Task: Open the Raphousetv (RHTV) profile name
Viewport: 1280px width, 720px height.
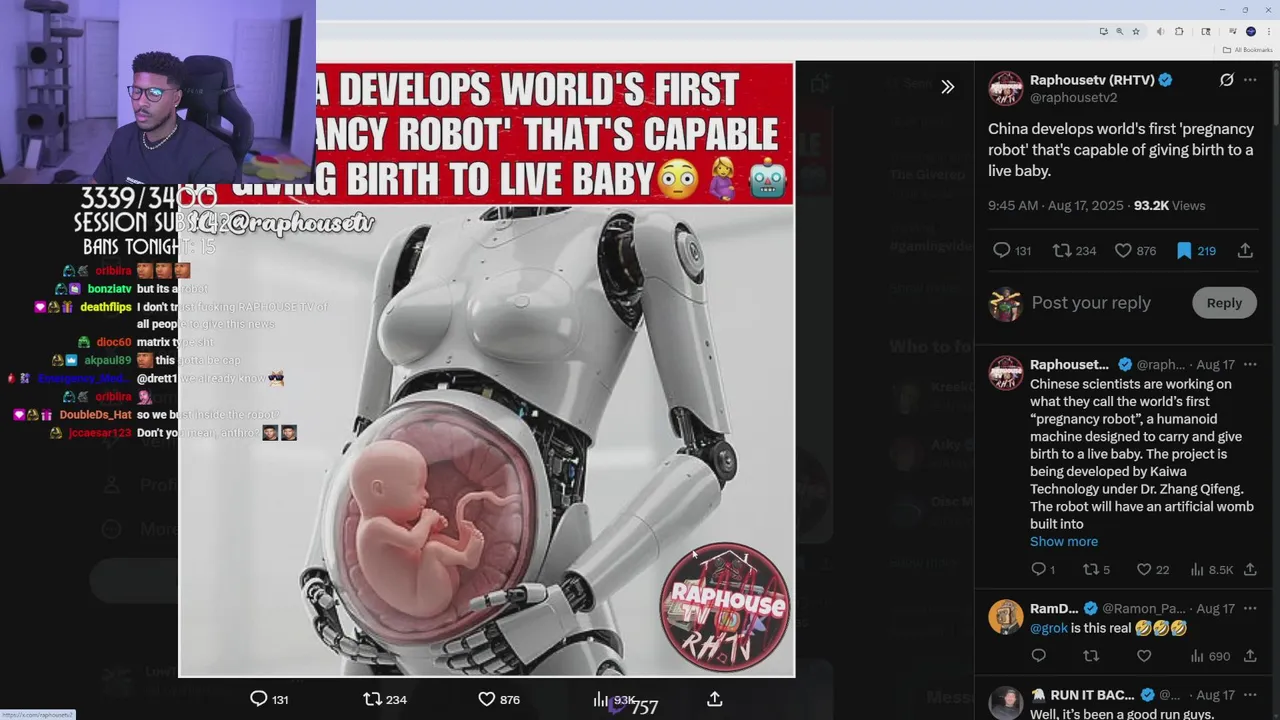Action: click(x=1092, y=80)
